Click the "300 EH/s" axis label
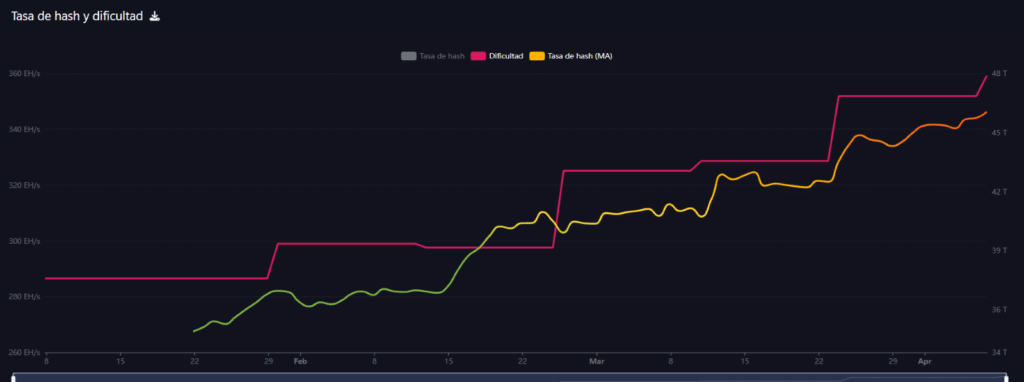1024x382 pixels. 24,241
